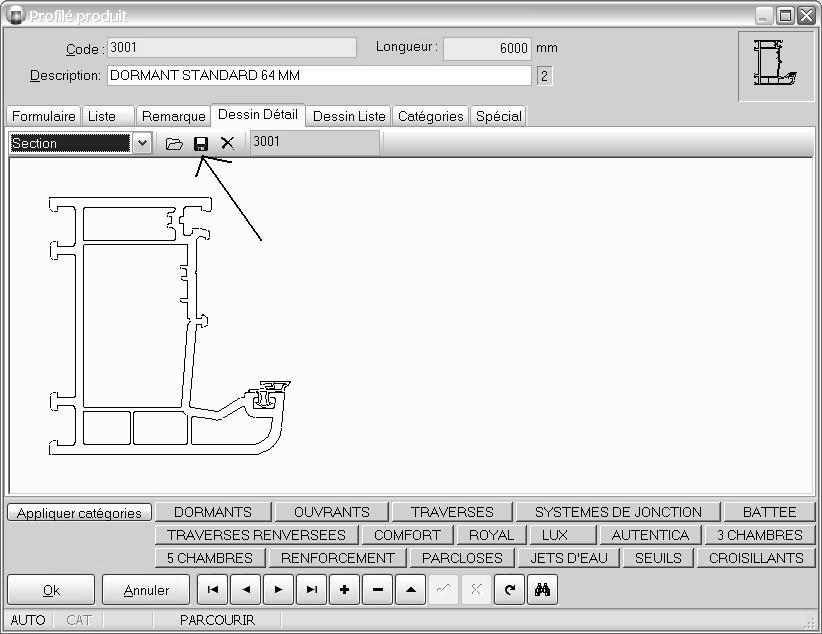Switch to the Formulaire tab
Viewport: 822px width, 634px height.
pos(44,116)
